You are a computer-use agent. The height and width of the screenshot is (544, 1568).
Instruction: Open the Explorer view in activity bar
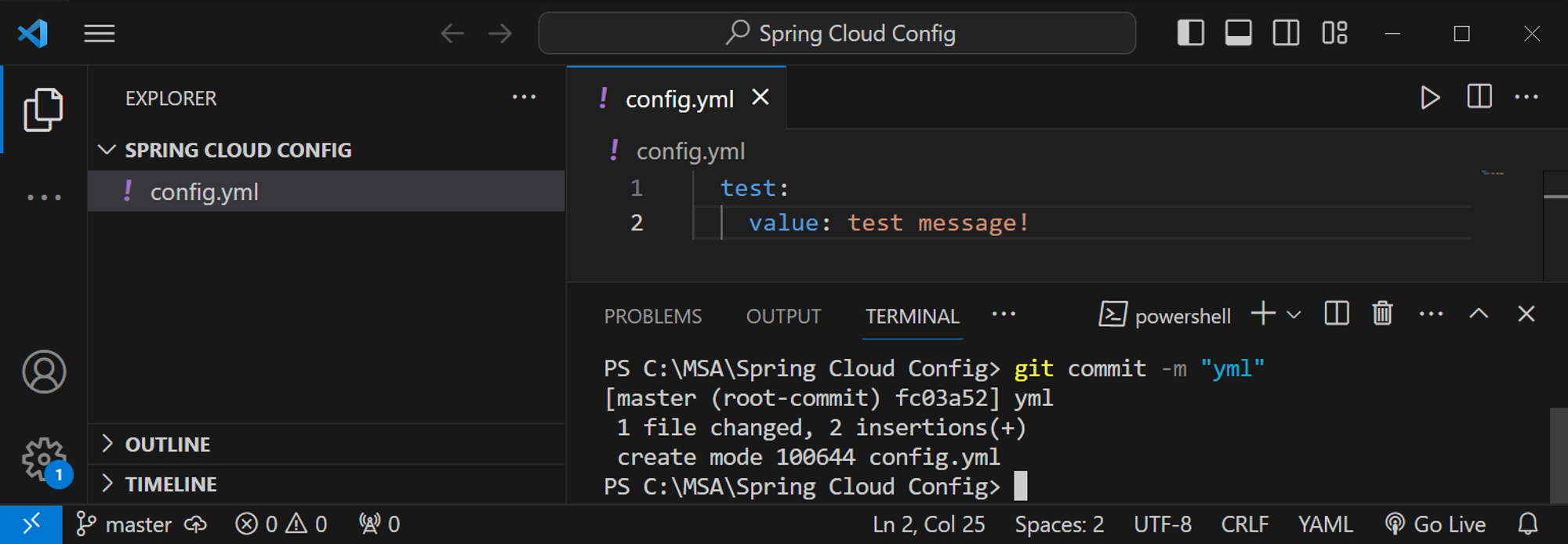[43, 109]
